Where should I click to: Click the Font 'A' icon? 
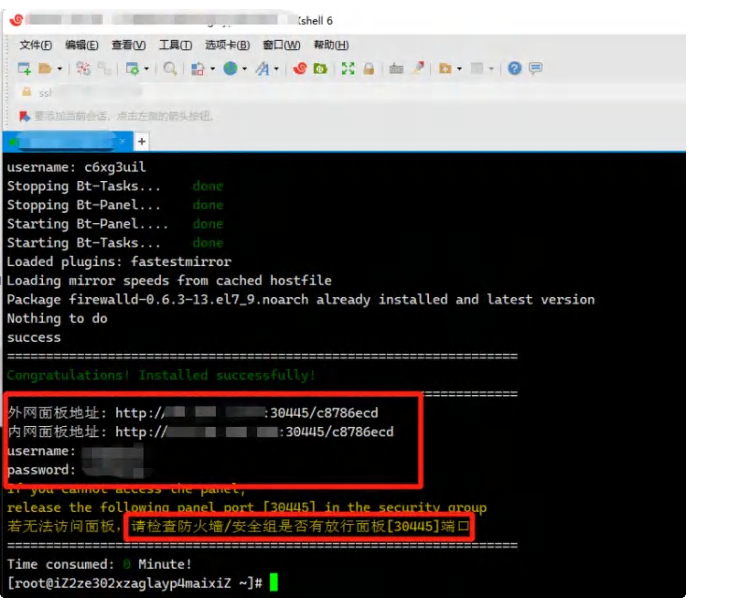(x=262, y=69)
